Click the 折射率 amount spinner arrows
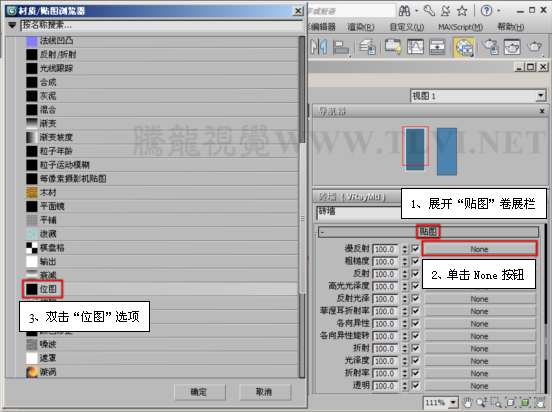 click(x=405, y=373)
